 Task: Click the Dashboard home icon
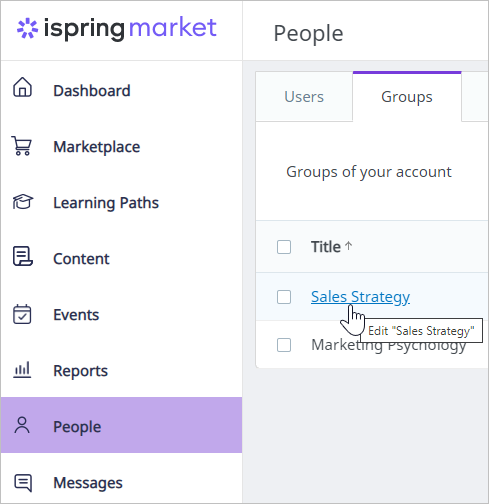point(22,87)
